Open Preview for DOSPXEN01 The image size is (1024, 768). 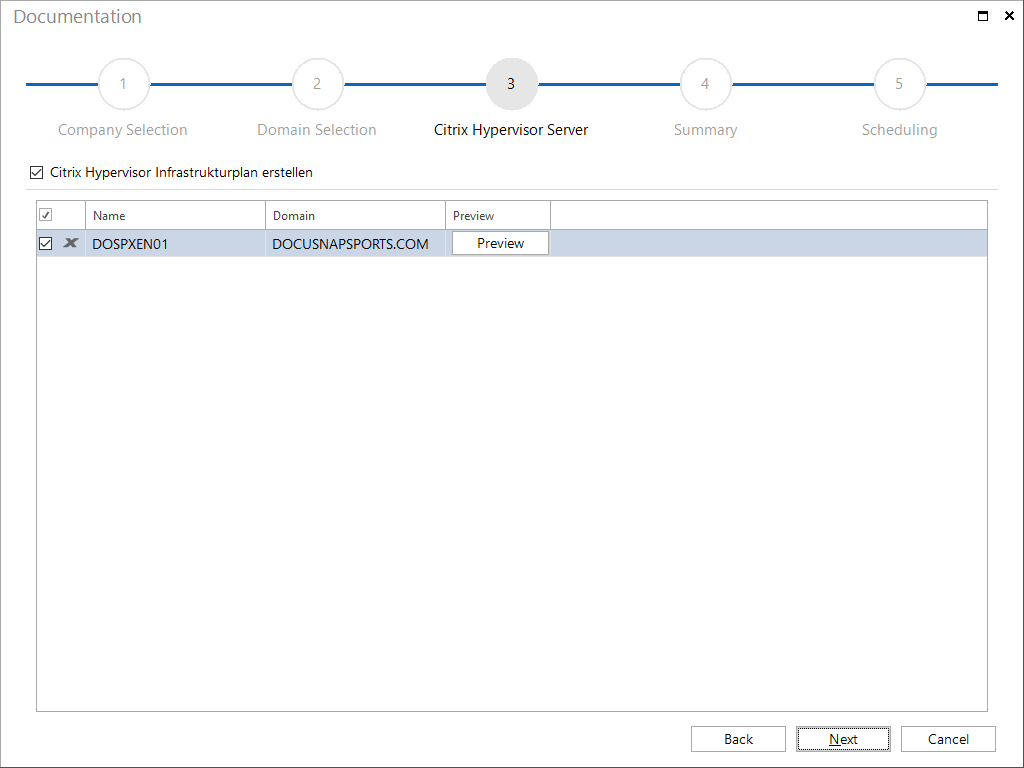(500, 243)
